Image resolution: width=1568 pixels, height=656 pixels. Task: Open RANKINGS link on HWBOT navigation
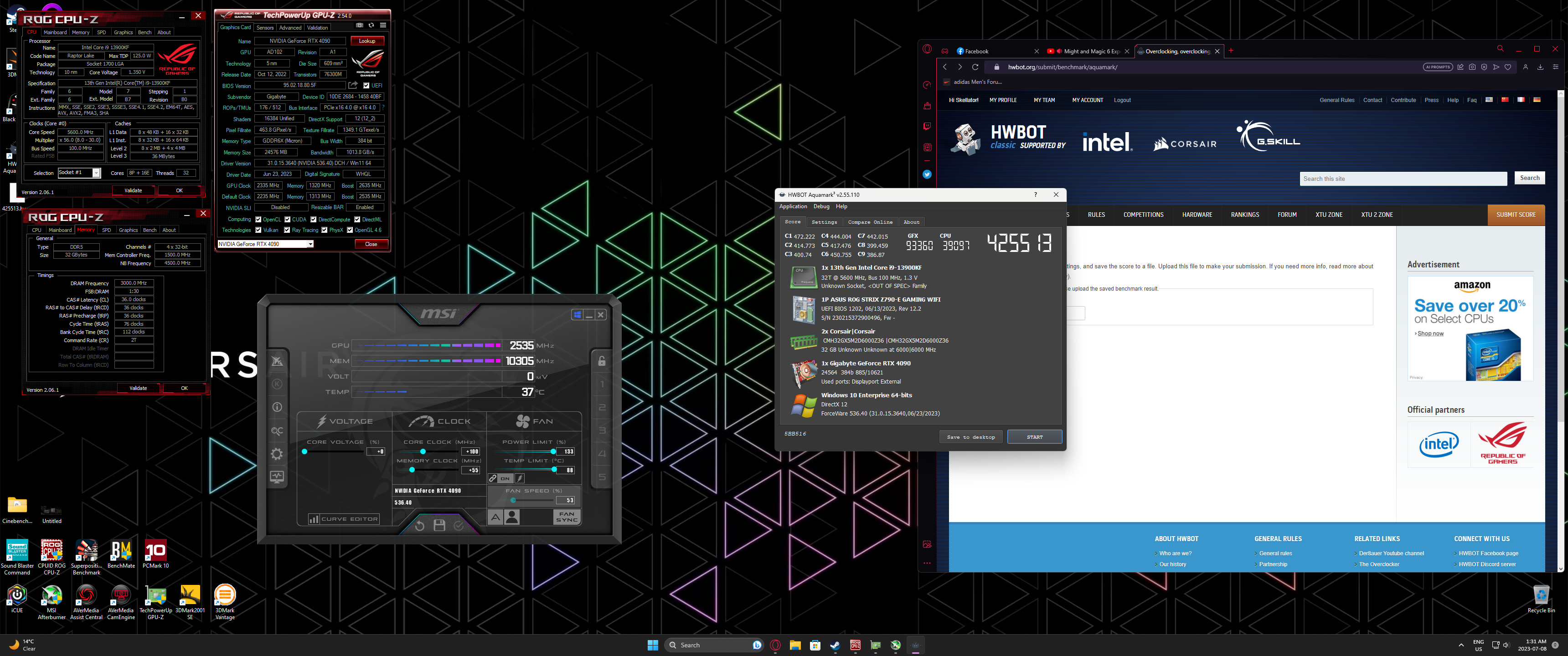(x=1245, y=215)
